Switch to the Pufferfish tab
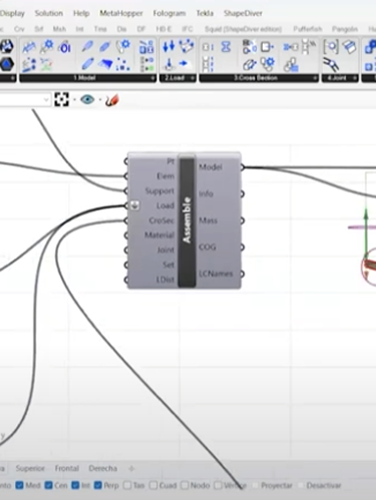The image size is (376, 500). point(307,29)
